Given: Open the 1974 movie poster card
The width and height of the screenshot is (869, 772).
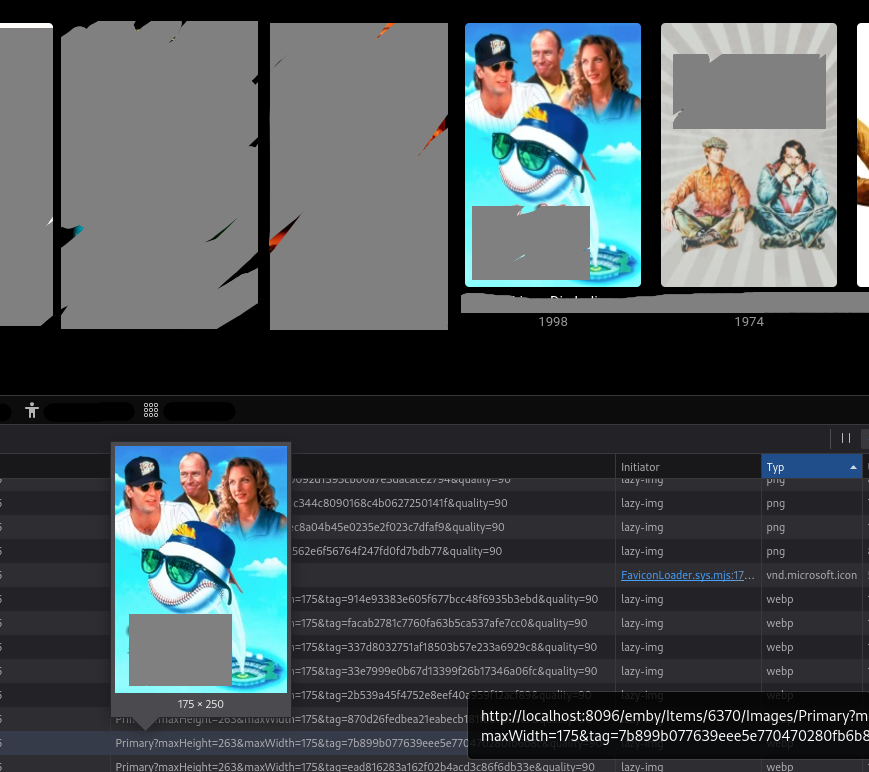Looking at the screenshot, I should (x=749, y=155).
